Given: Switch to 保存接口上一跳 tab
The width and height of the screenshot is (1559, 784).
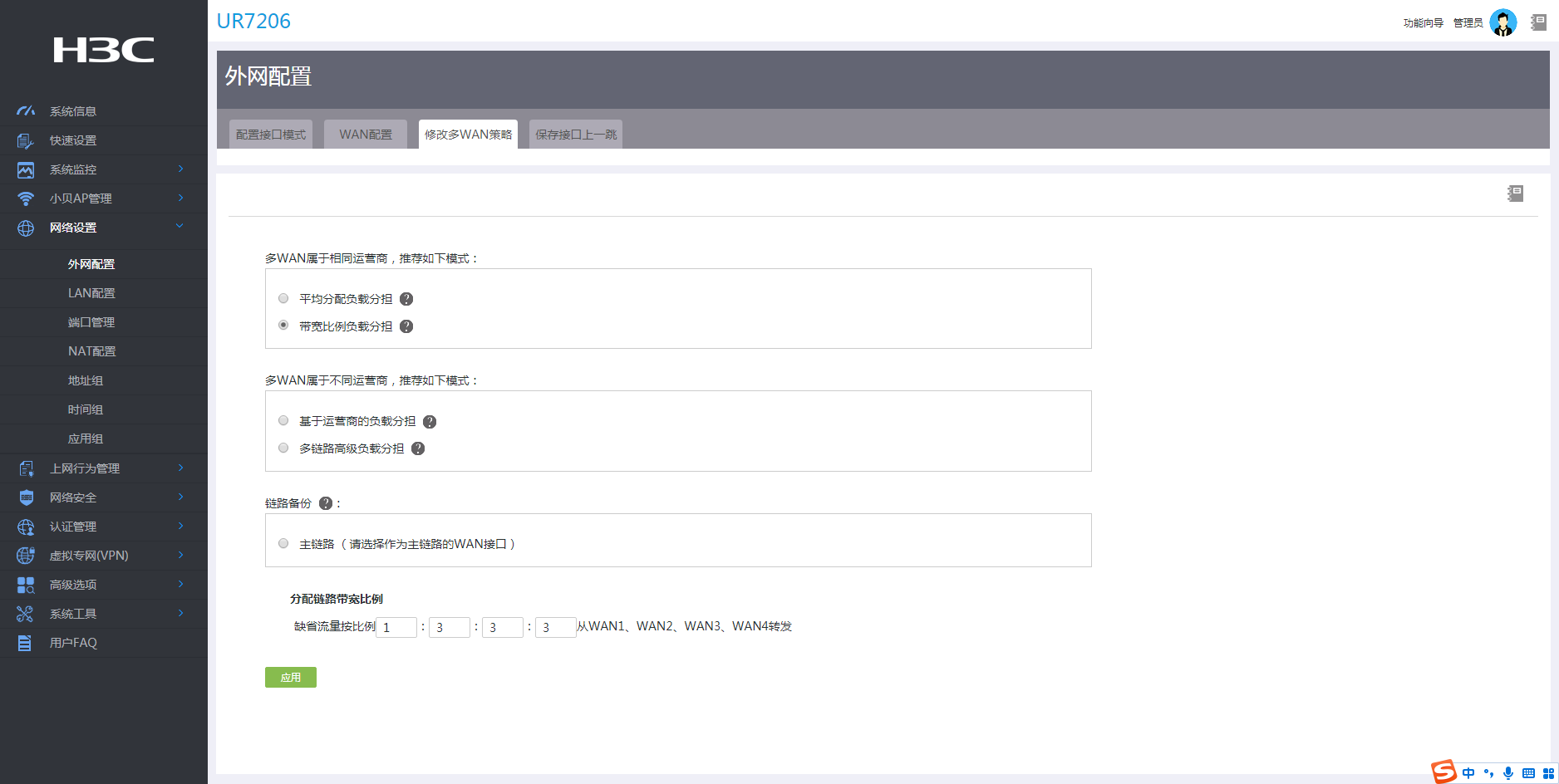Looking at the screenshot, I should click(576, 135).
